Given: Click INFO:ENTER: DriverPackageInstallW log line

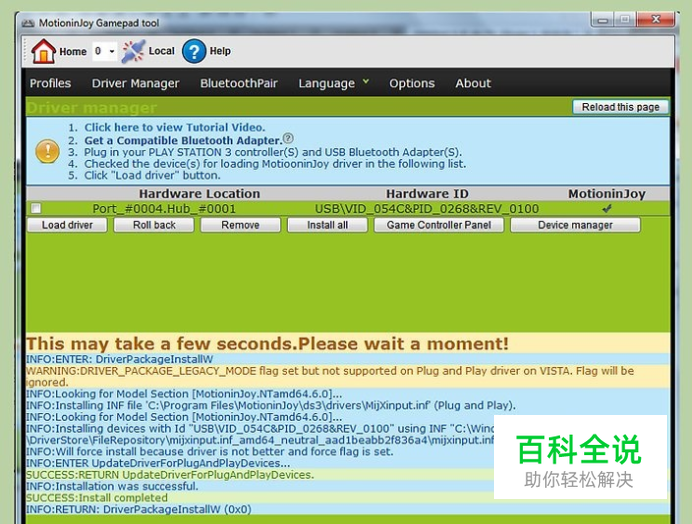Looking at the screenshot, I should (120, 359).
